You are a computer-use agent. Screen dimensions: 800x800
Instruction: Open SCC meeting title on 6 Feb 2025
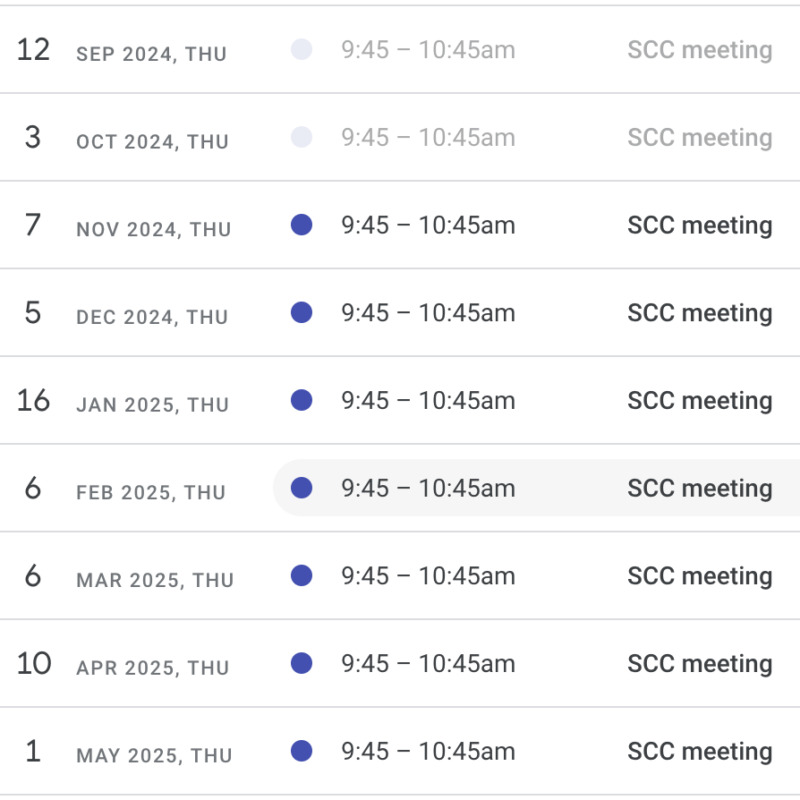pos(699,489)
